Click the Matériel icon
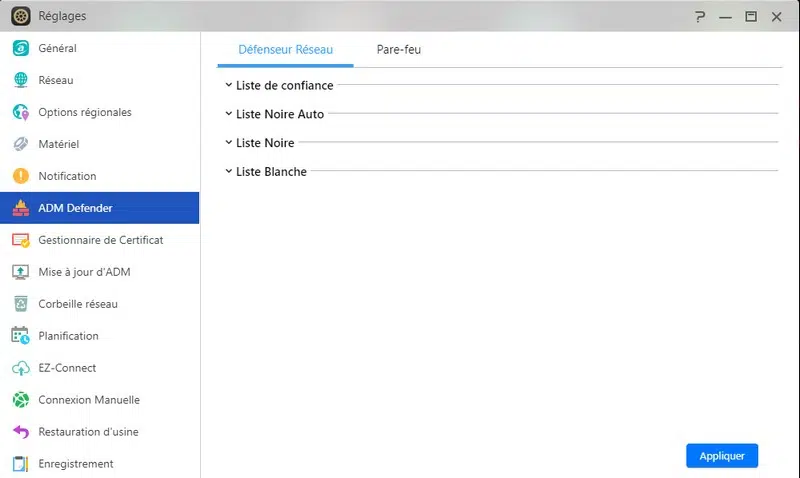The image size is (800, 478). coord(20,144)
